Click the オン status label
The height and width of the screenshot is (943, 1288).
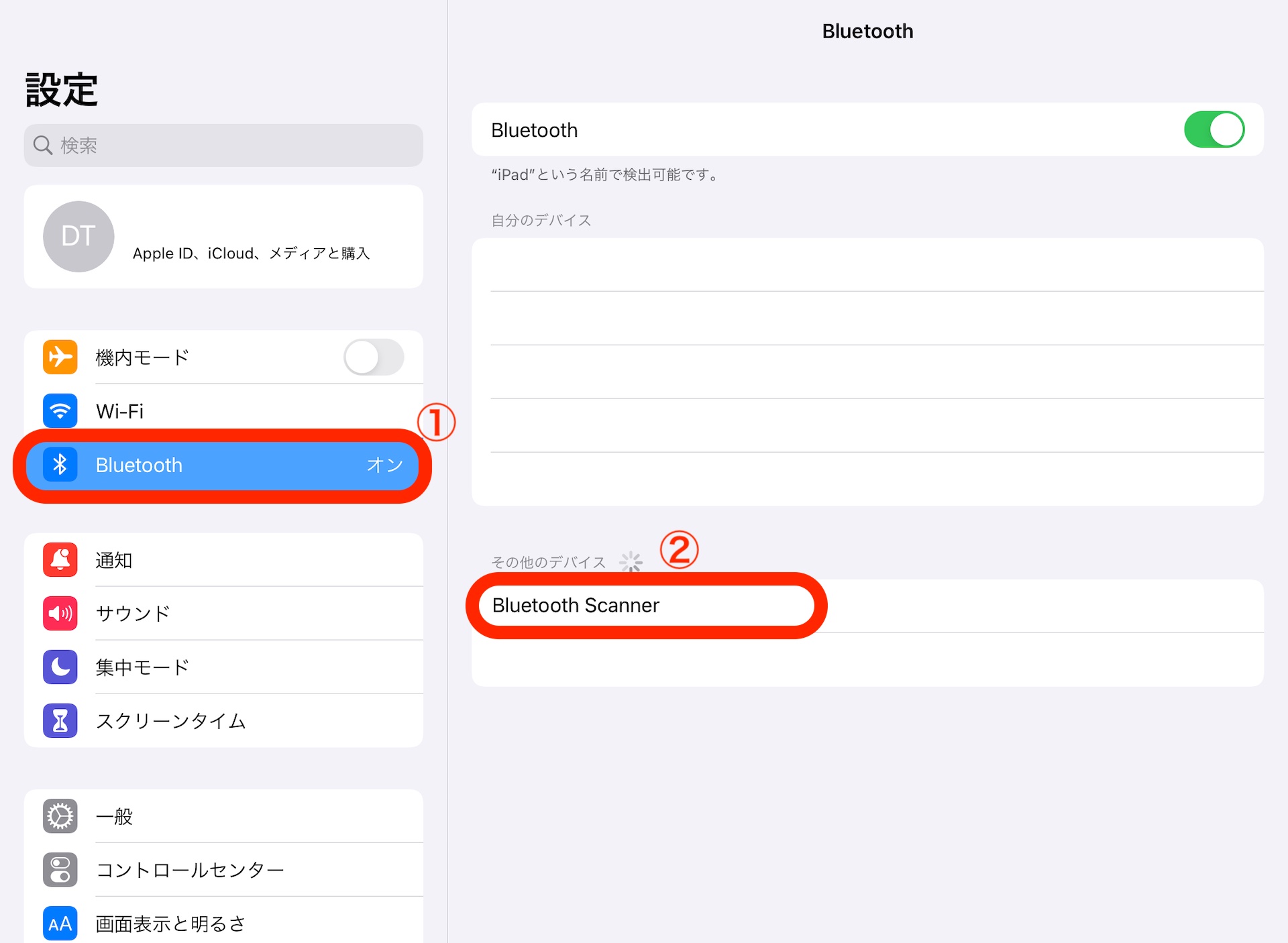(384, 465)
